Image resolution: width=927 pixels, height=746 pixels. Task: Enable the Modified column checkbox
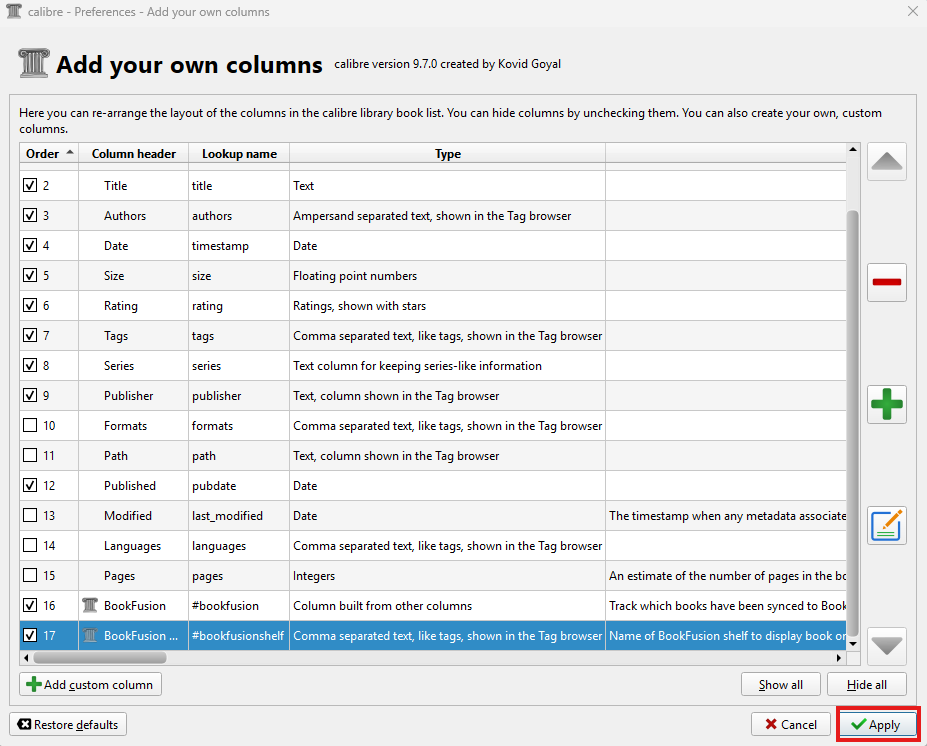pos(30,515)
